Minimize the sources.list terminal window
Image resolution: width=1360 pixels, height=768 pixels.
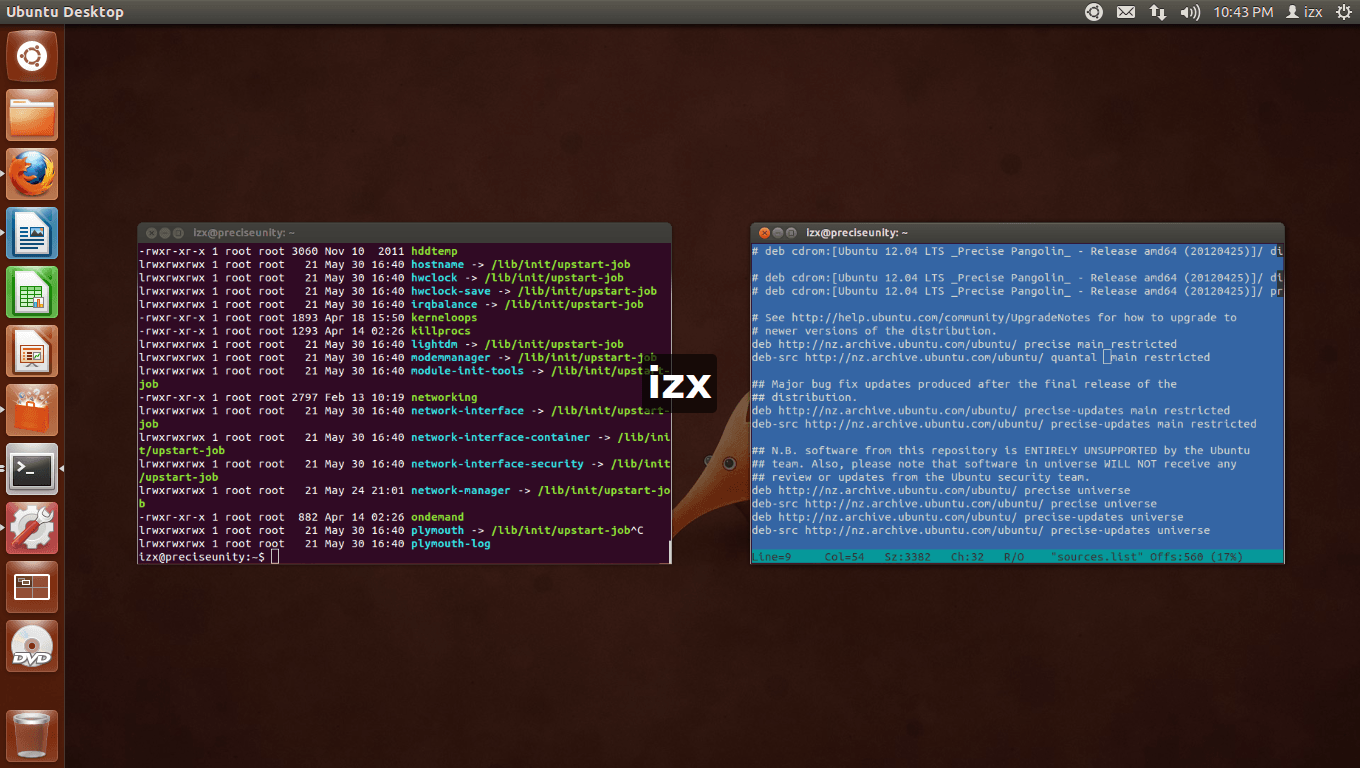point(777,232)
